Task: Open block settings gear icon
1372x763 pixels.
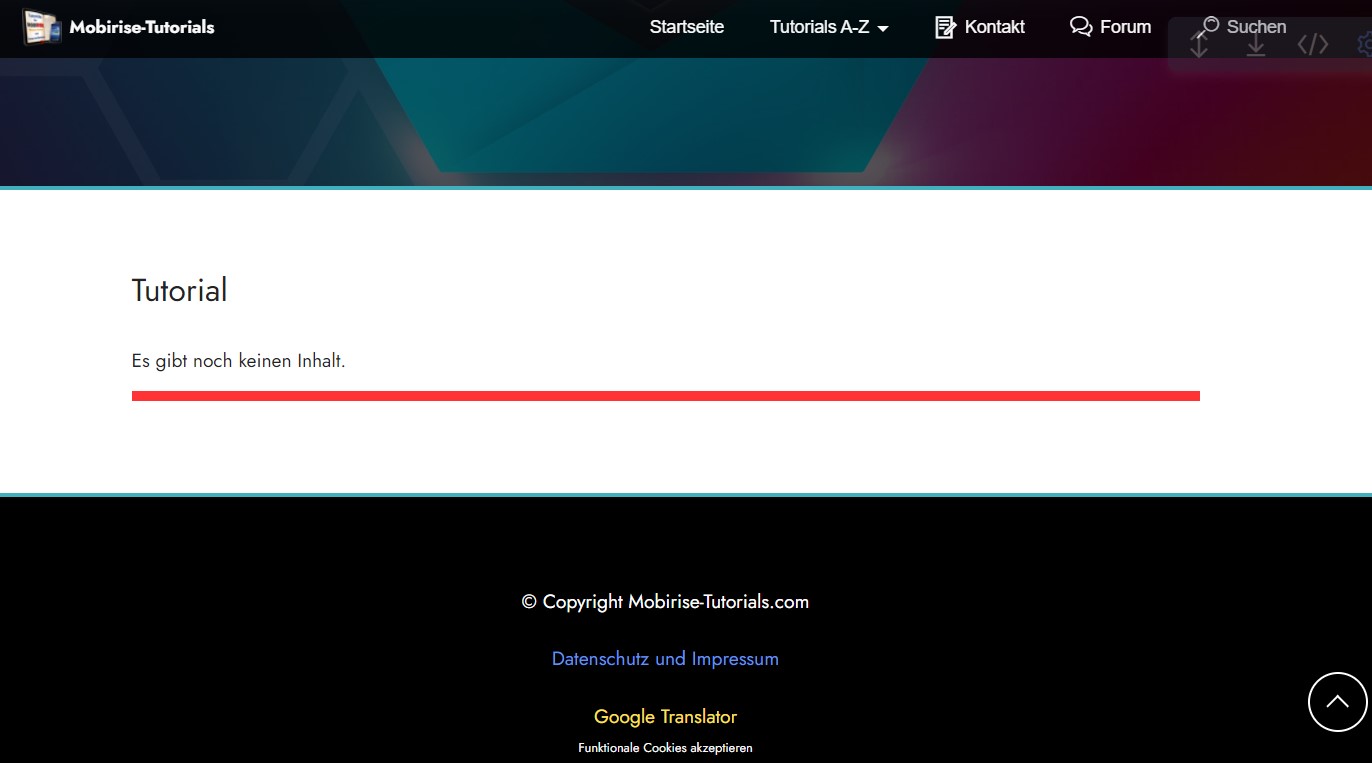Action: pos(1364,45)
